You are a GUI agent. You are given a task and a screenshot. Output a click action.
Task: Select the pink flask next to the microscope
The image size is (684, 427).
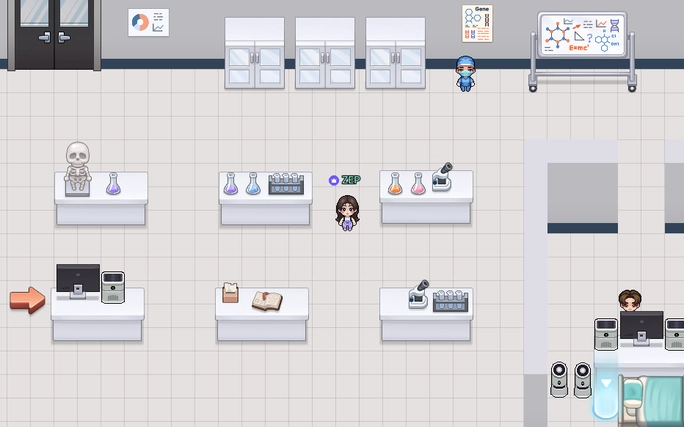point(418,184)
